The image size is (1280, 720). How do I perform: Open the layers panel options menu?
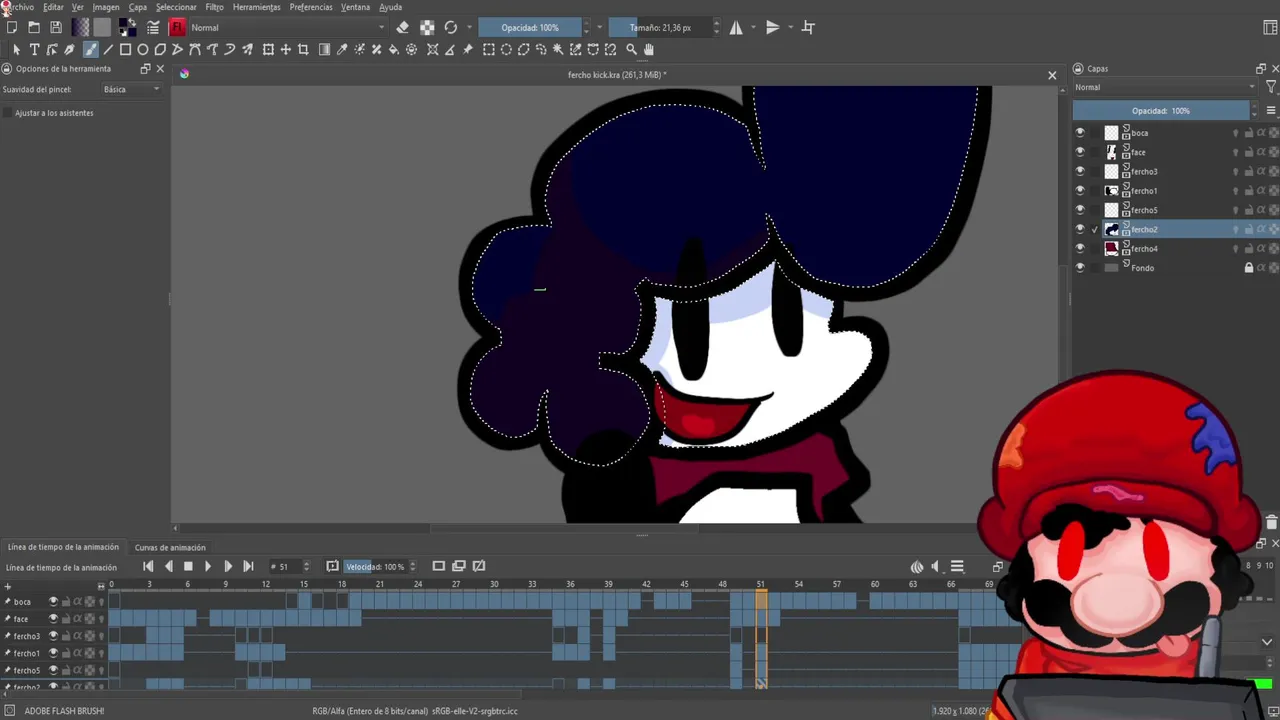click(x=1271, y=110)
